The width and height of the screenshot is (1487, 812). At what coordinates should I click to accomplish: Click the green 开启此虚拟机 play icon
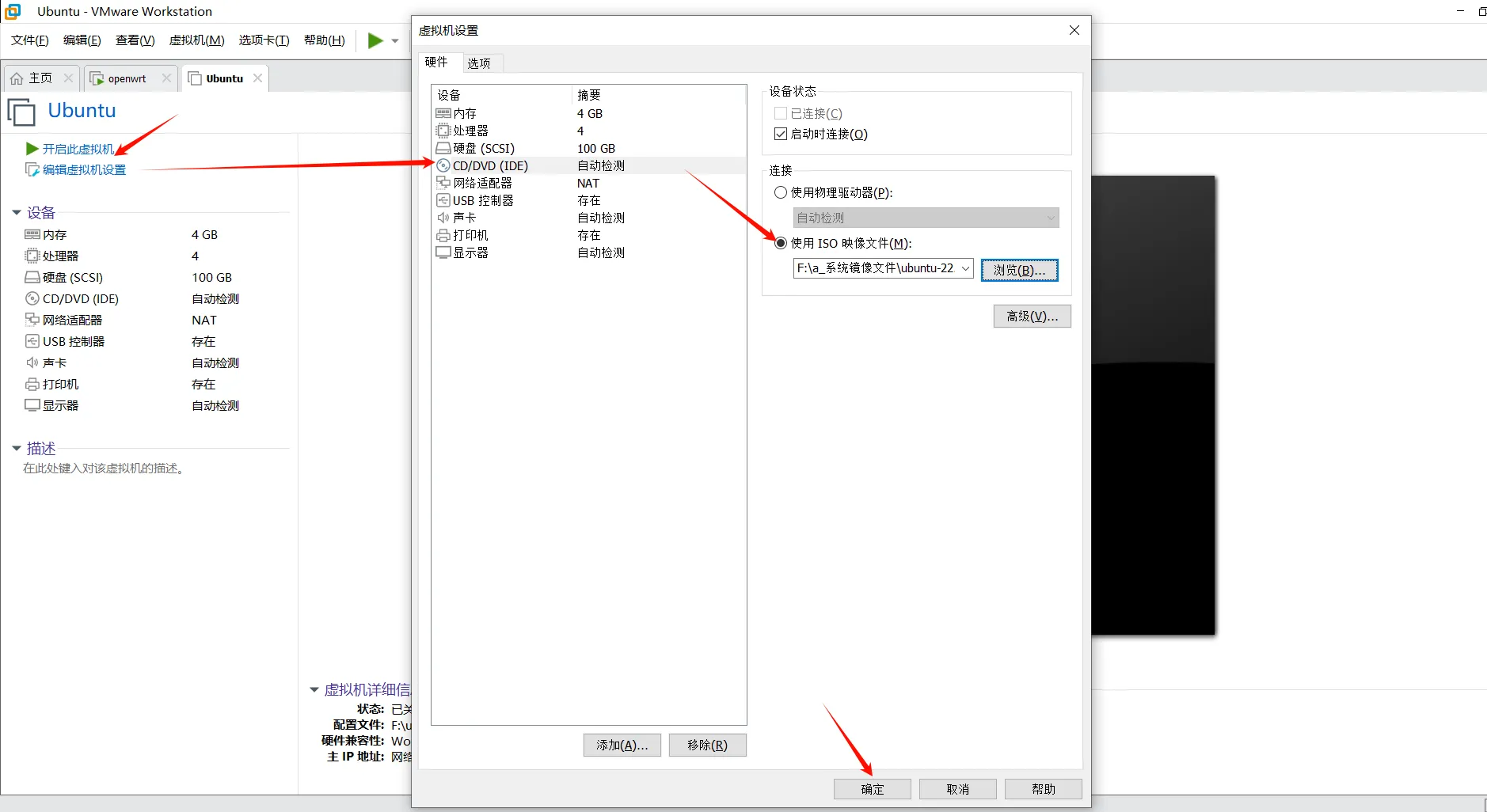[x=31, y=148]
